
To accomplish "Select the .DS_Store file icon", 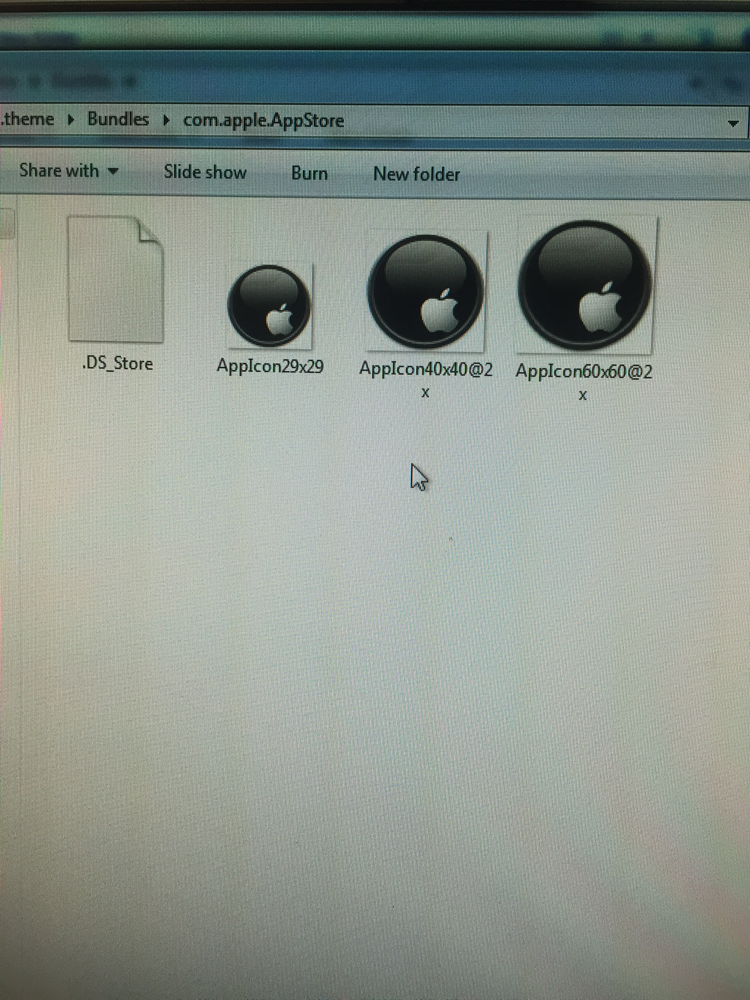I will point(115,279).
